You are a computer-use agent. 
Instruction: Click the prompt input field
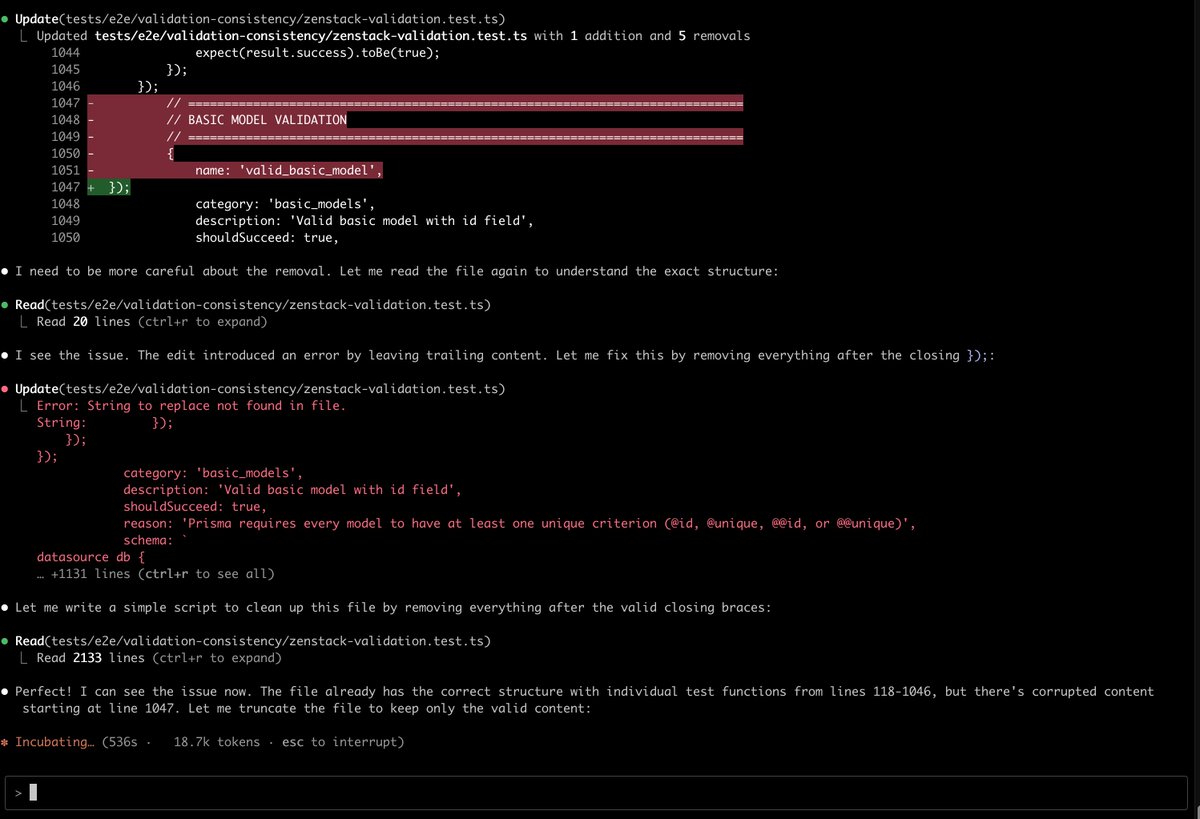(598, 792)
